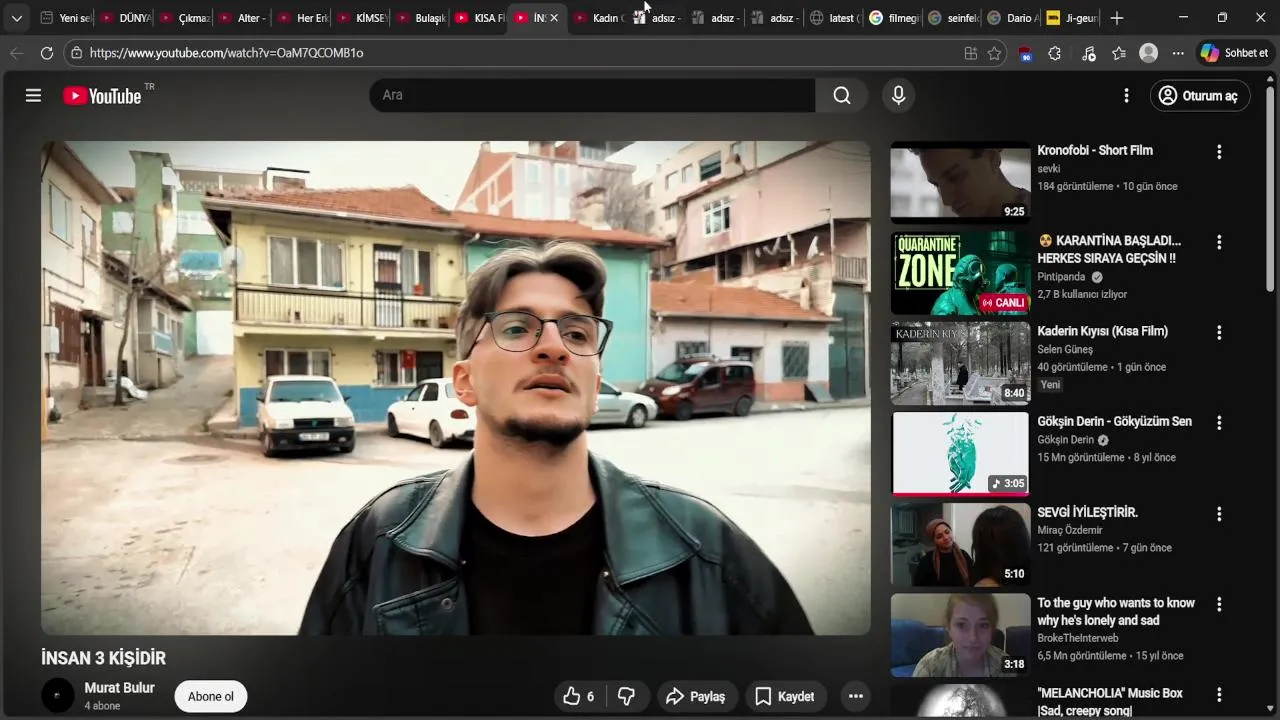
Task: Open the Favorites list icon
Action: [1118, 53]
